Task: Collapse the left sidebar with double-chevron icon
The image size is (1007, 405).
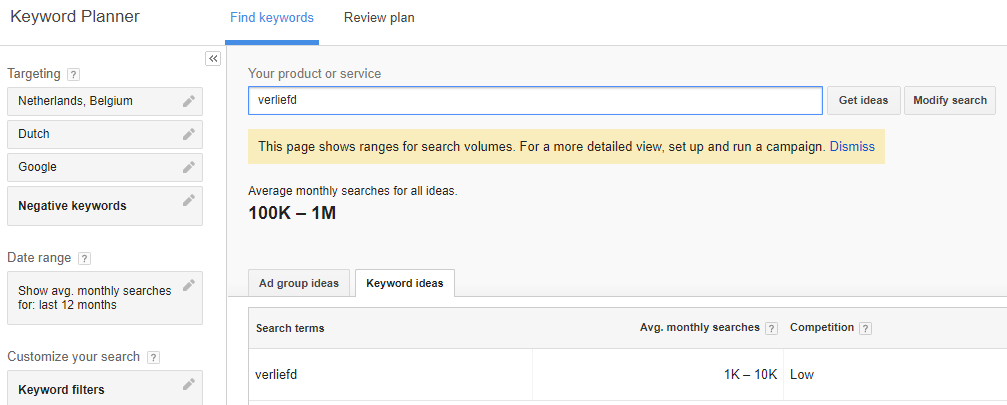Action: pos(213,58)
